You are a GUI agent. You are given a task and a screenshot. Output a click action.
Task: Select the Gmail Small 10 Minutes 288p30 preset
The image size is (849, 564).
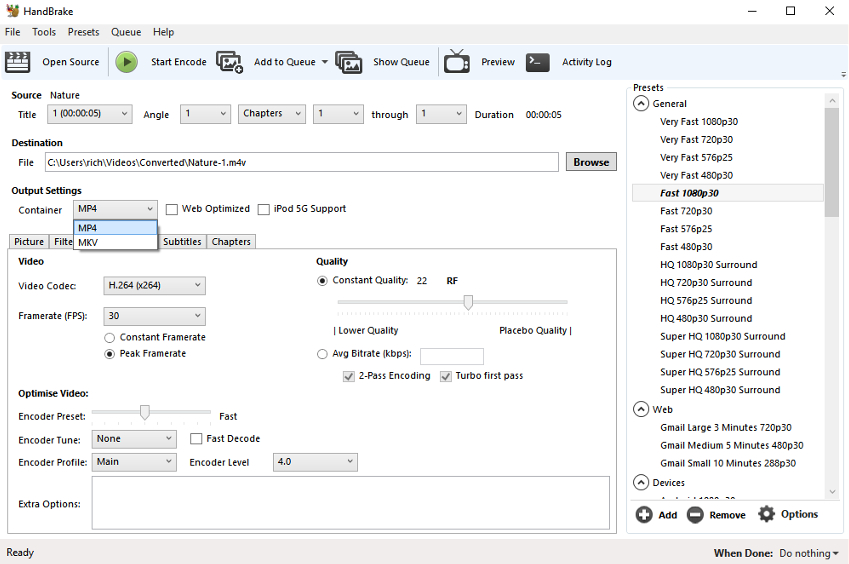(x=728, y=463)
